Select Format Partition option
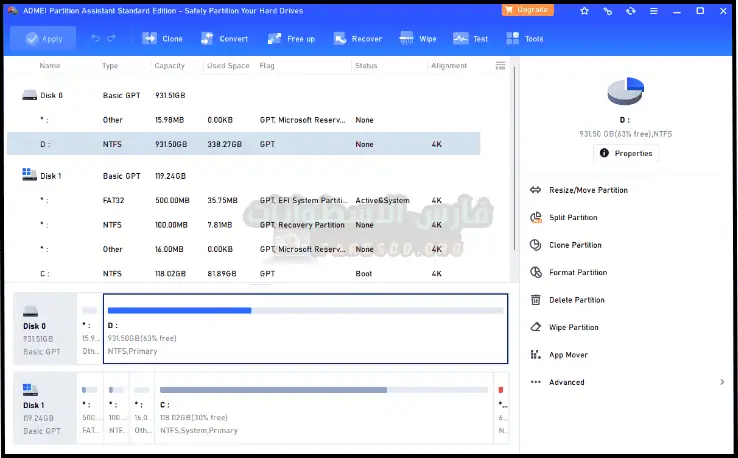 (x=577, y=272)
